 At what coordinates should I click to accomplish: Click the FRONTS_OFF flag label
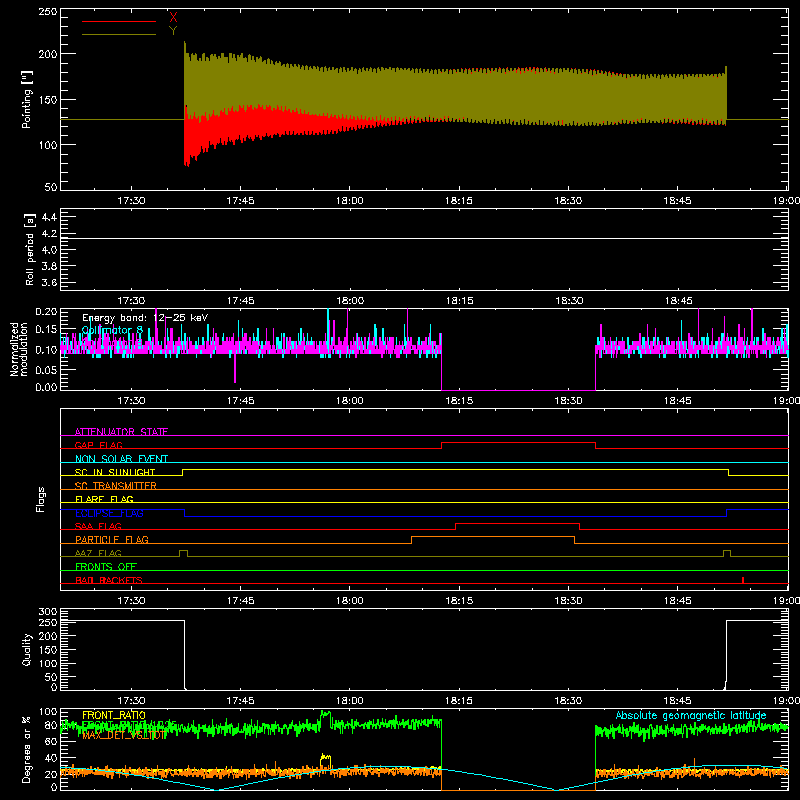(106, 566)
